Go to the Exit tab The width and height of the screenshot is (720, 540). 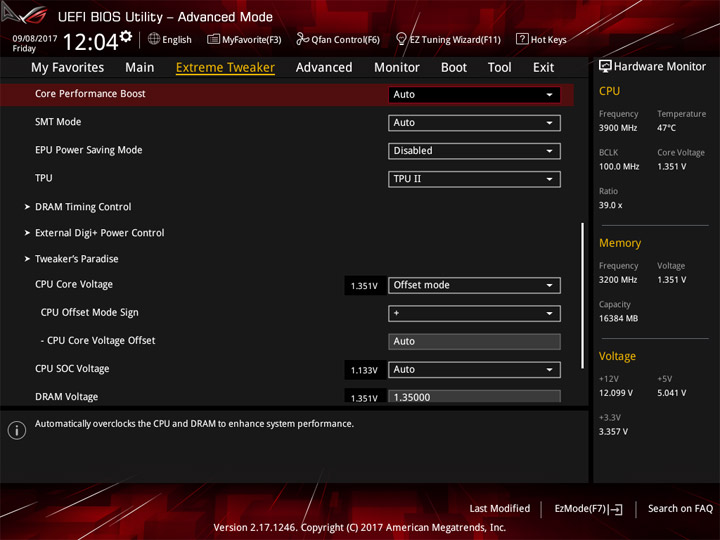[543, 68]
